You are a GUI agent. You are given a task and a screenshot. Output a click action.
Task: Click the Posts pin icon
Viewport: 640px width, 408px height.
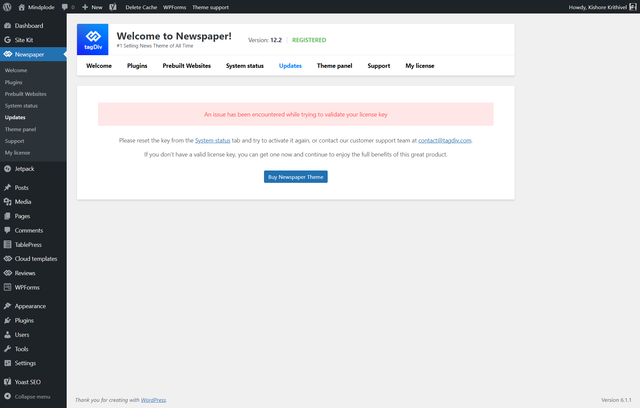[7, 187]
